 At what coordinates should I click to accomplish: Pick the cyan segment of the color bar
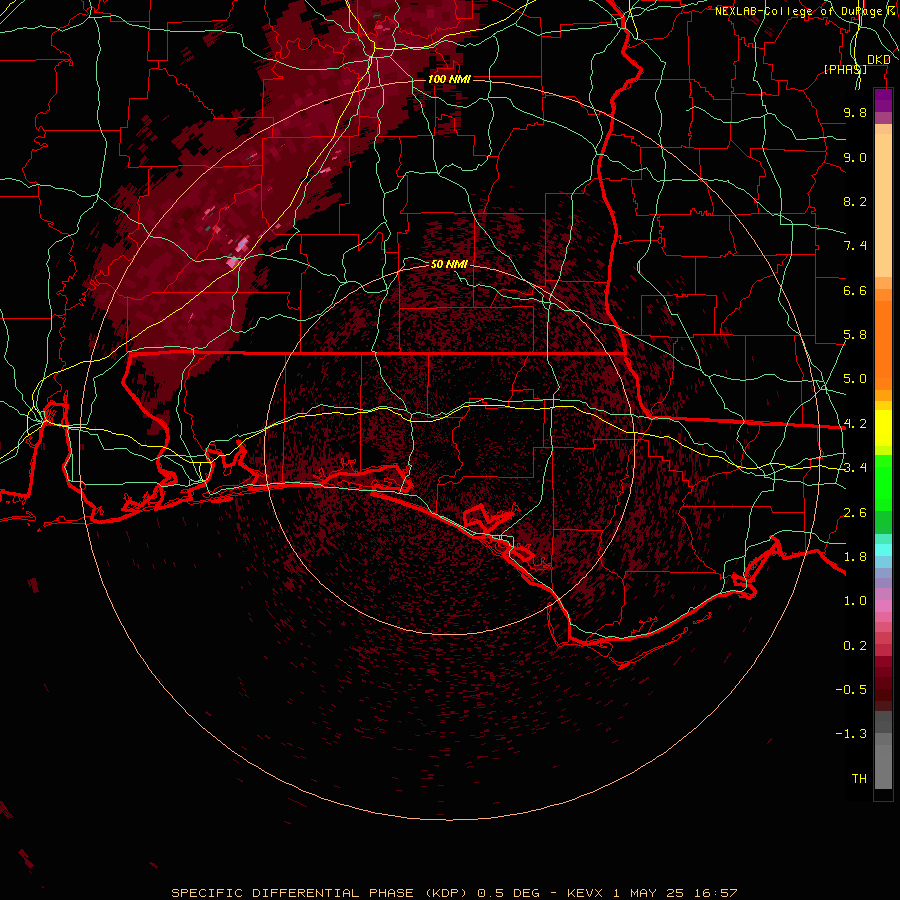click(883, 549)
